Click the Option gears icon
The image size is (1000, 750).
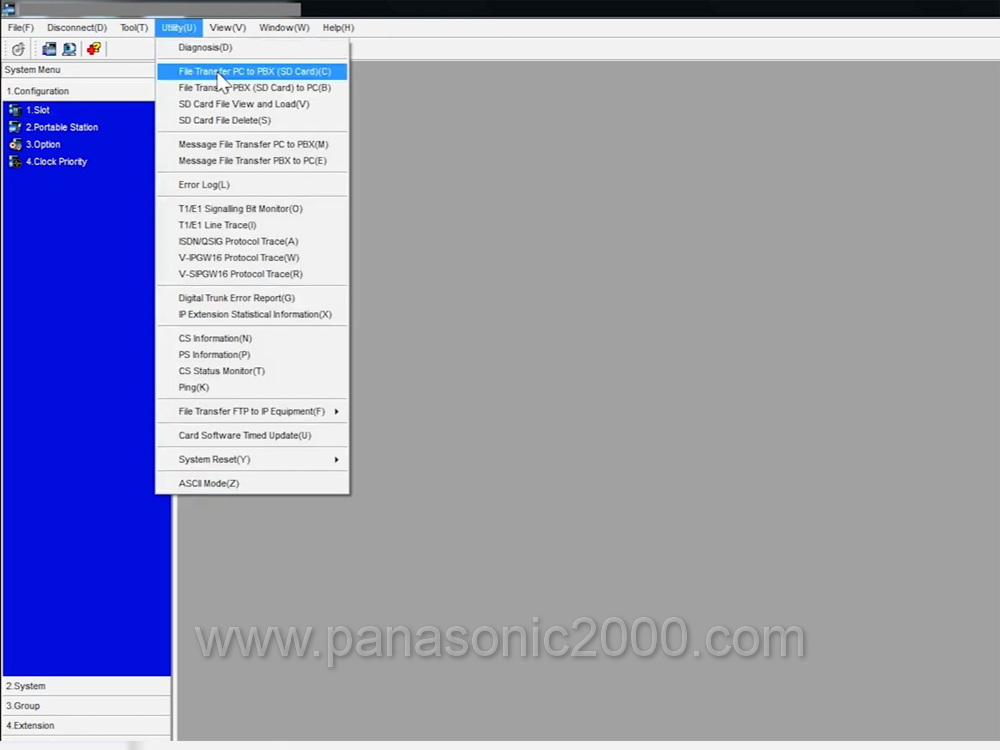pyautogui.click(x=15, y=144)
